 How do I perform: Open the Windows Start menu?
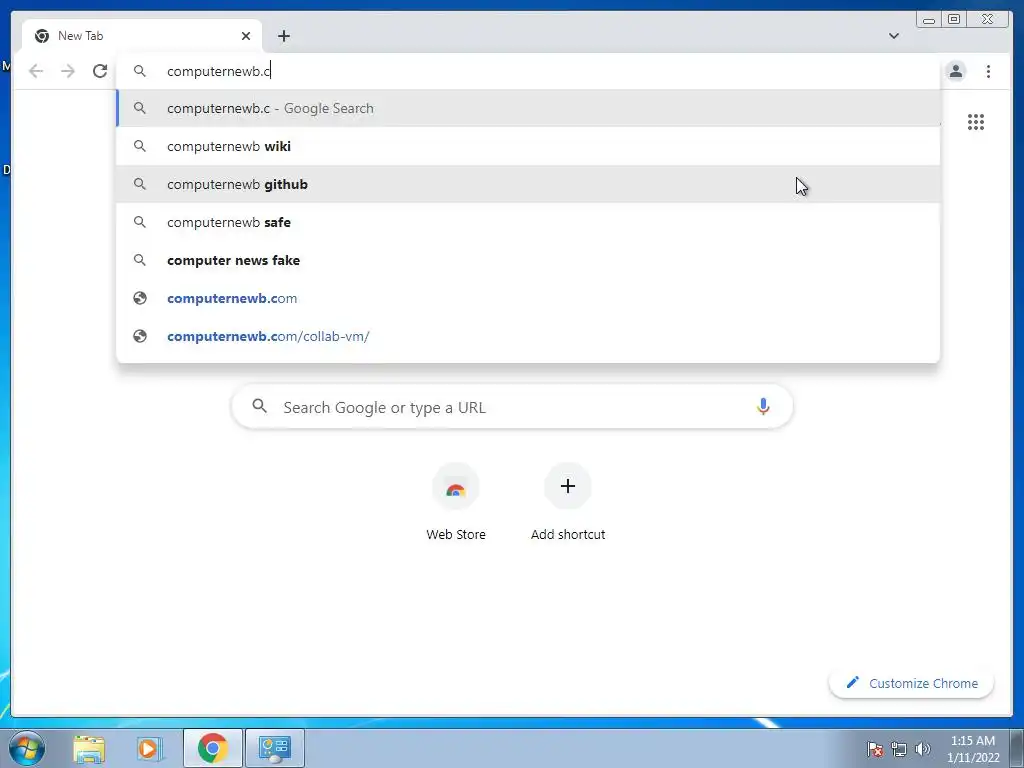point(27,748)
